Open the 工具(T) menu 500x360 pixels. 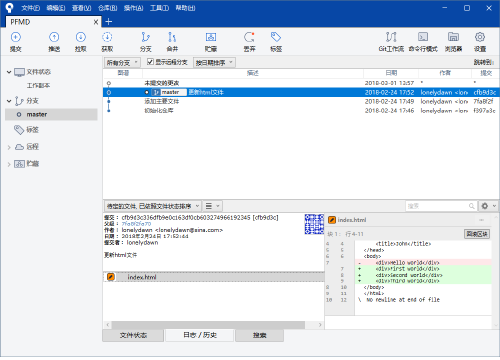(159, 8)
